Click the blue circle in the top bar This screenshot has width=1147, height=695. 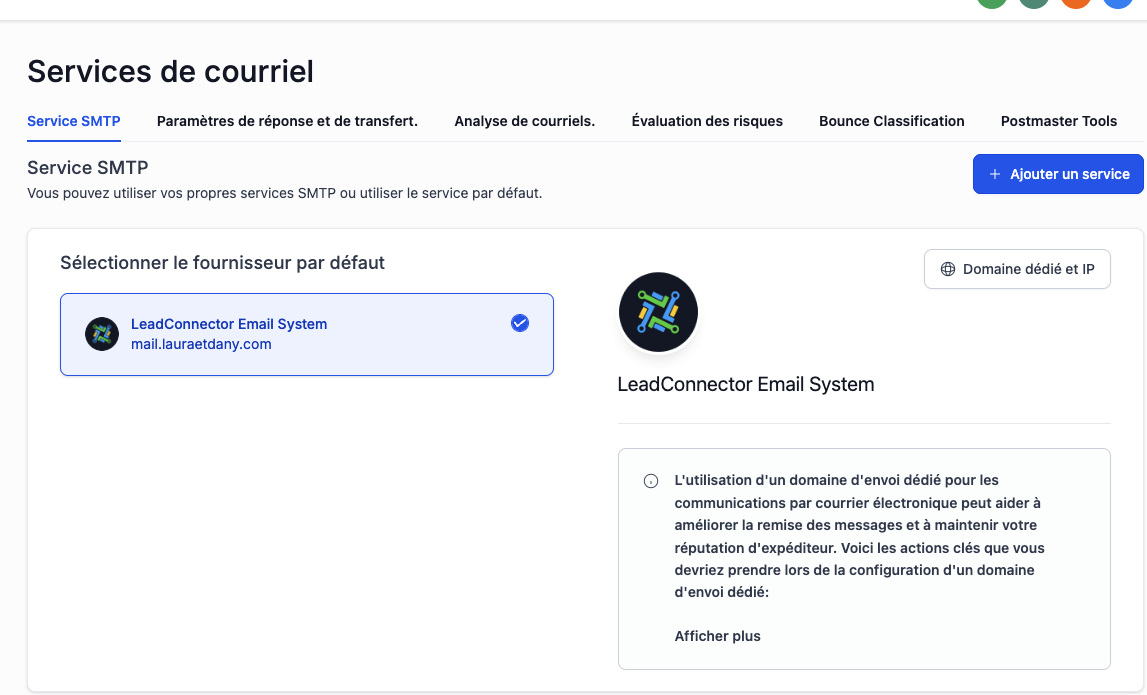[x=1118, y=3]
